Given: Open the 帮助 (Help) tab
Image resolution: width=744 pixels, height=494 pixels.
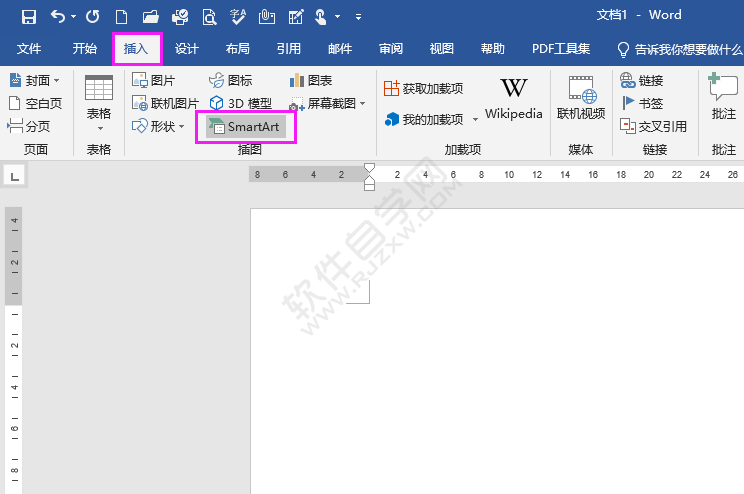Looking at the screenshot, I should point(493,49).
